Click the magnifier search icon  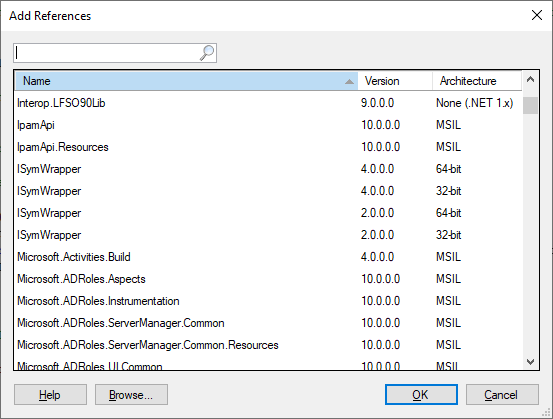click(x=207, y=53)
